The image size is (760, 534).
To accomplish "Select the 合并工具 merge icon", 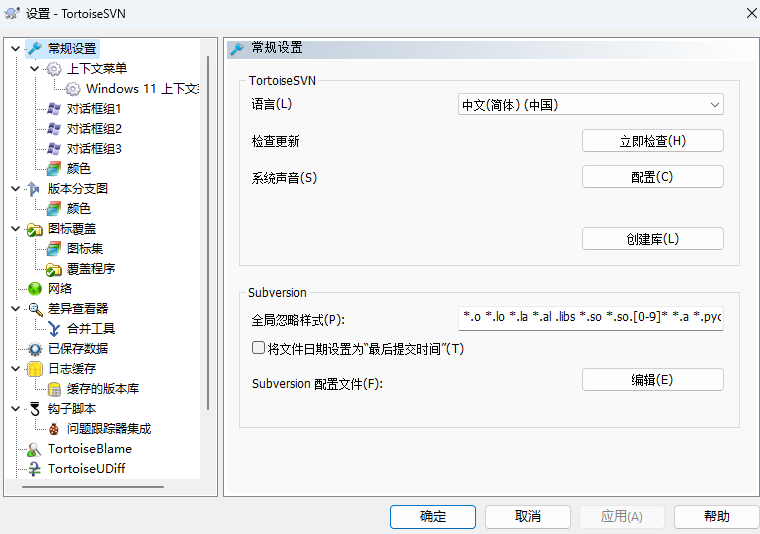I will pyautogui.click(x=54, y=329).
